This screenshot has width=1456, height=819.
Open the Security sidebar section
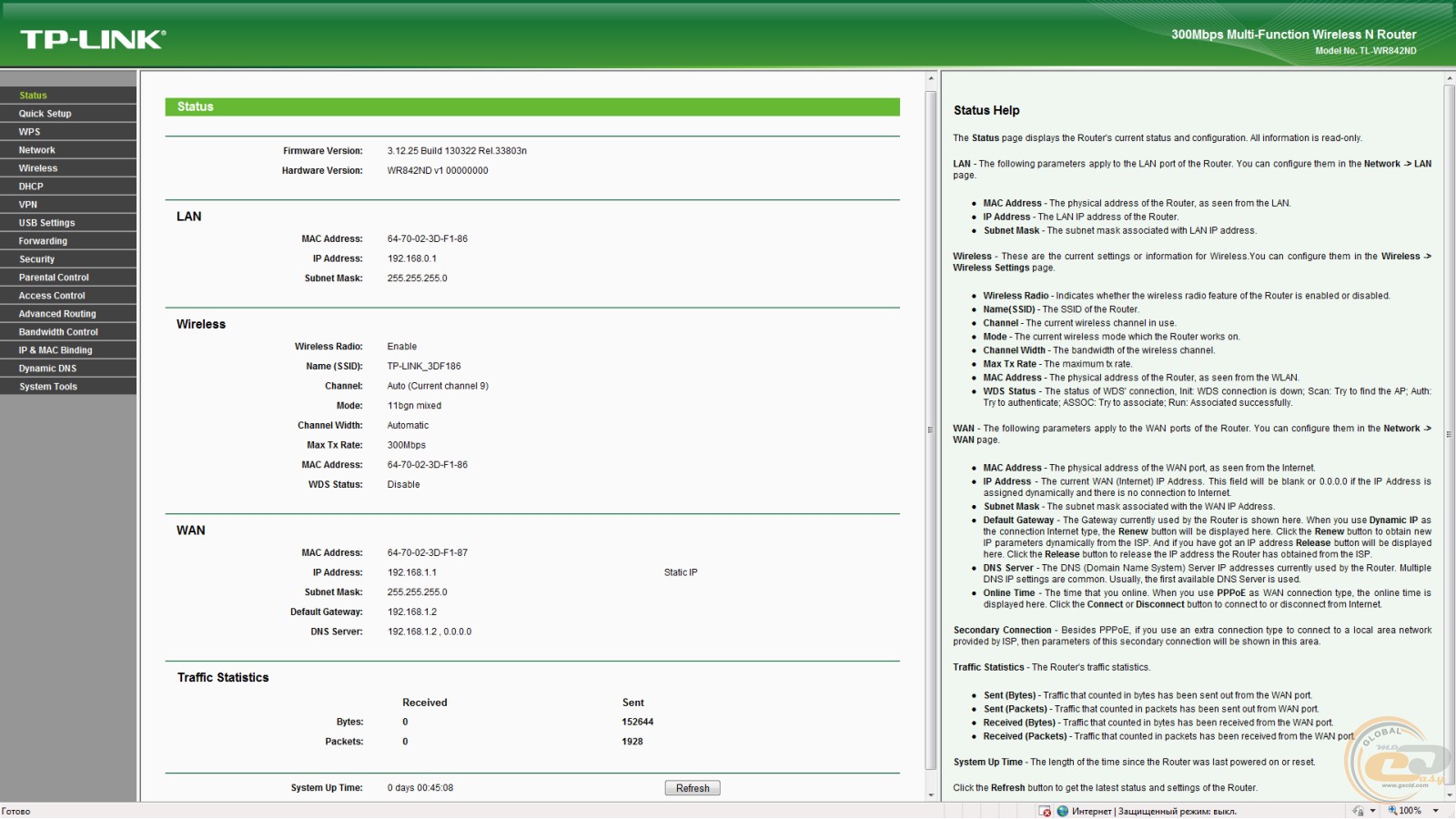tap(68, 259)
